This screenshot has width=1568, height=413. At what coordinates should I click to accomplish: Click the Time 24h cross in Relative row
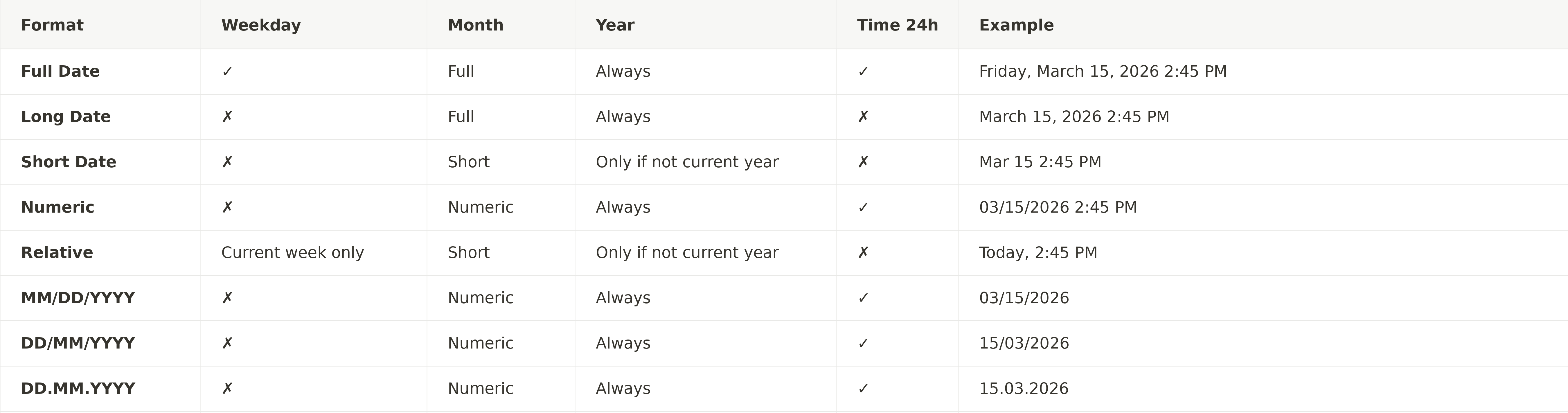tap(863, 252)
